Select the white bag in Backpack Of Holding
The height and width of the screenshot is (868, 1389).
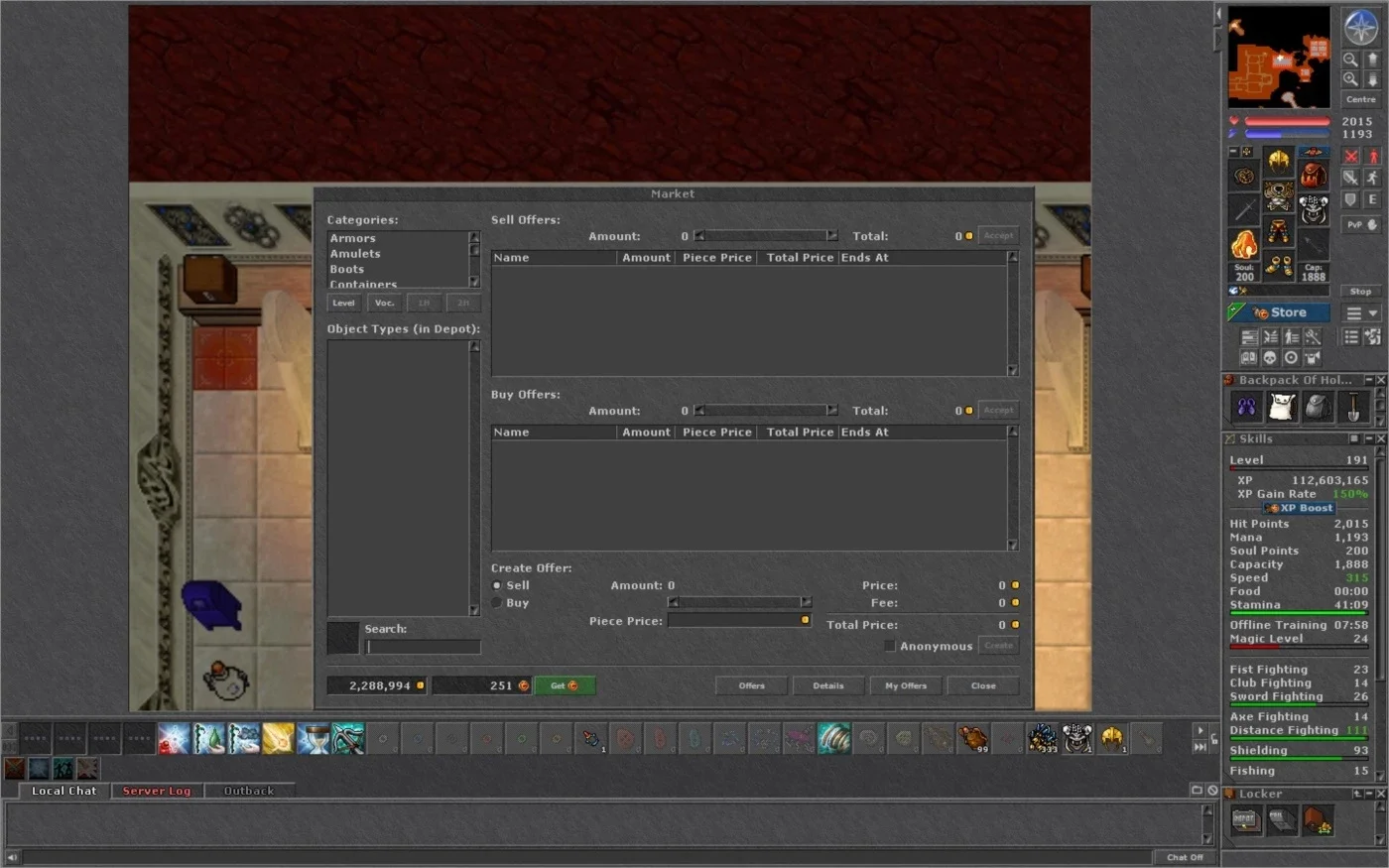tap(1282, 407)
